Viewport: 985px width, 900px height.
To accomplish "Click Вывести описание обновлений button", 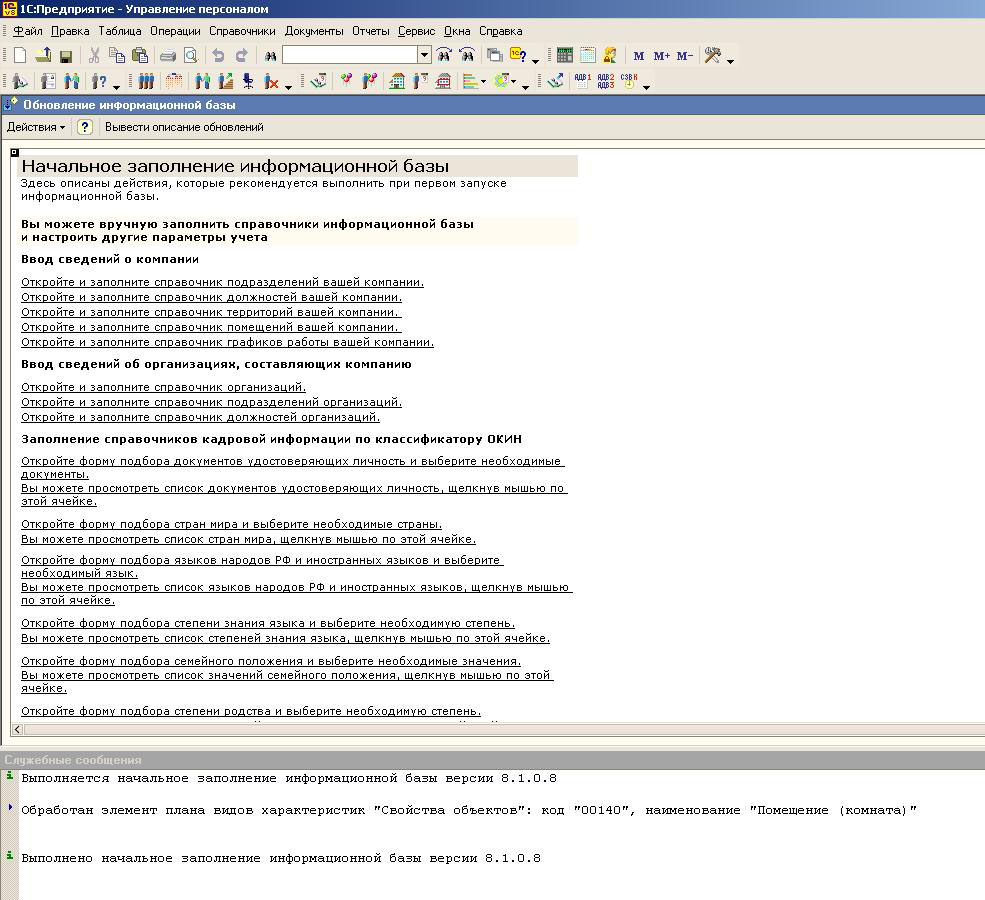I will tap(184, 127).
